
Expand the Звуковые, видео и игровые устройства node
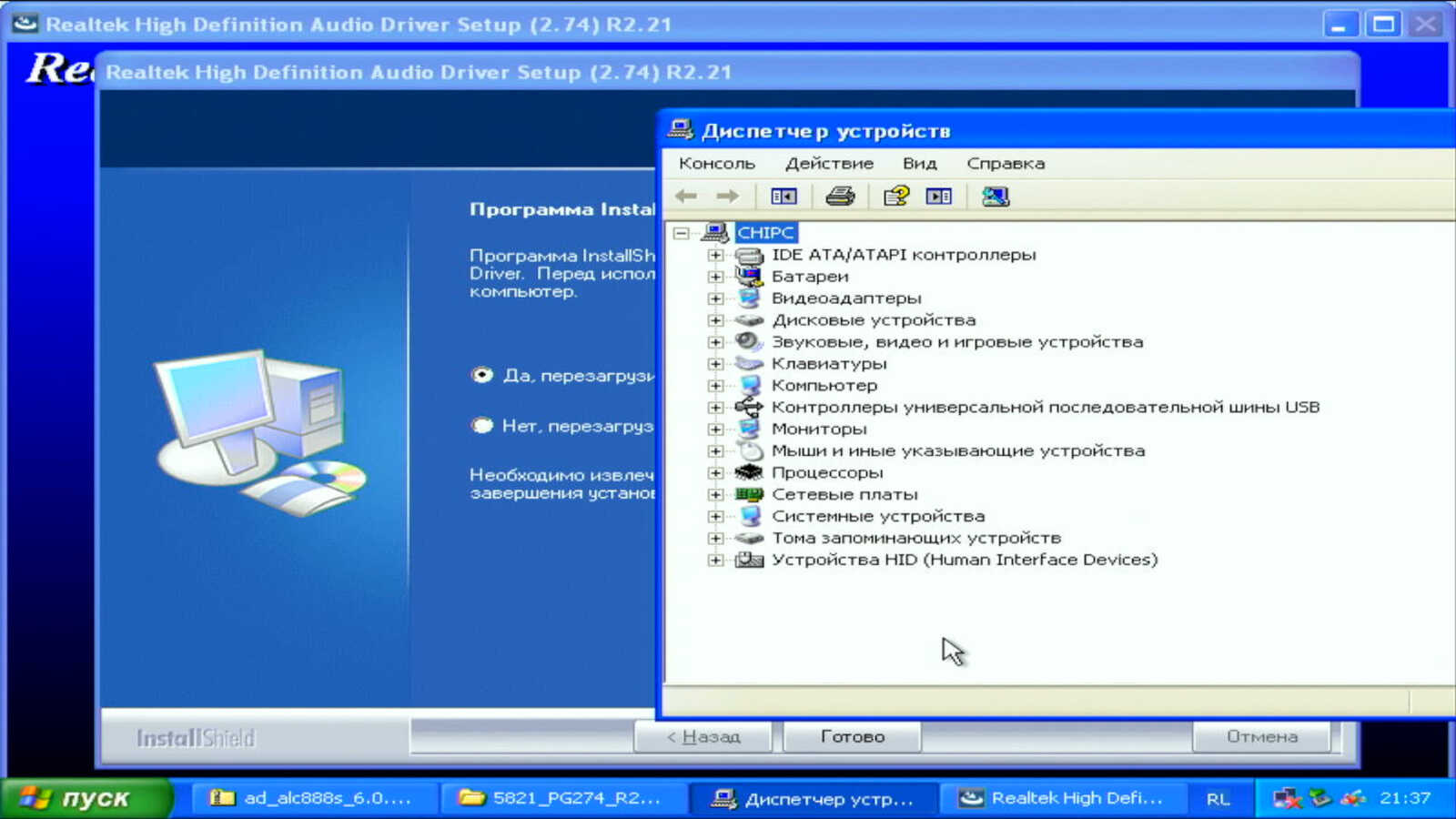(716, 342)
